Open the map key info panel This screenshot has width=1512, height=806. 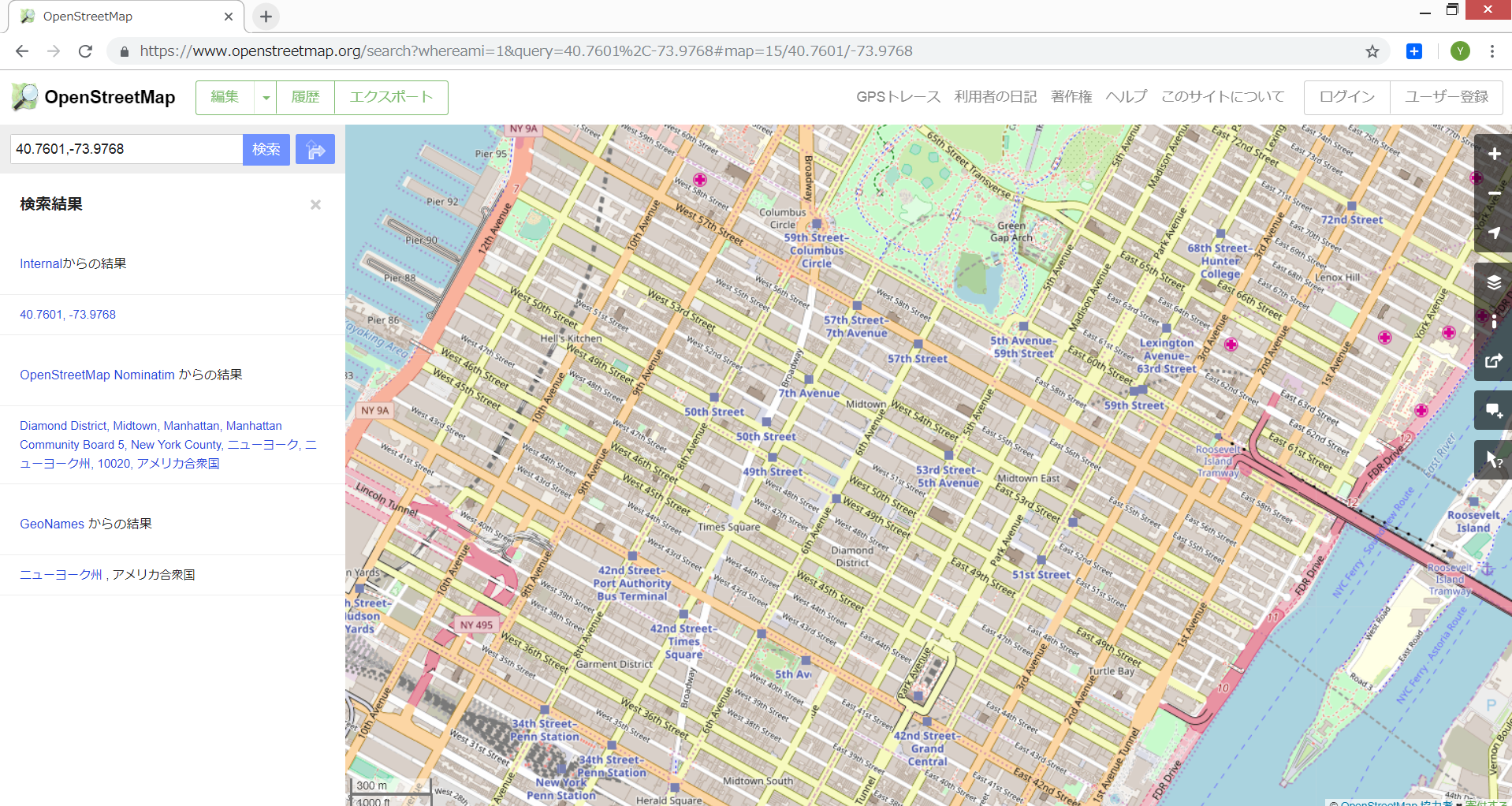1493,322
